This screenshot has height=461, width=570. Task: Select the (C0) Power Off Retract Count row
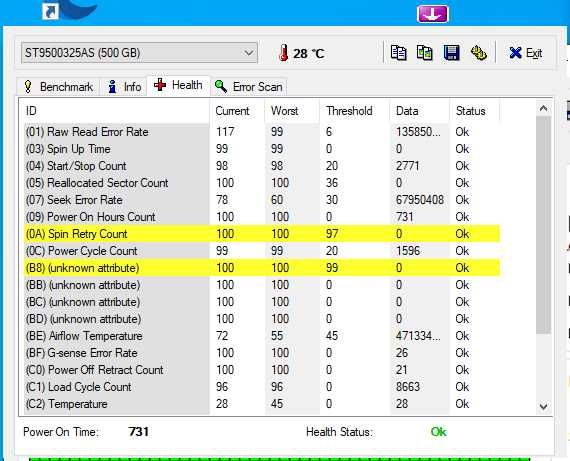[x=262, y=370]
